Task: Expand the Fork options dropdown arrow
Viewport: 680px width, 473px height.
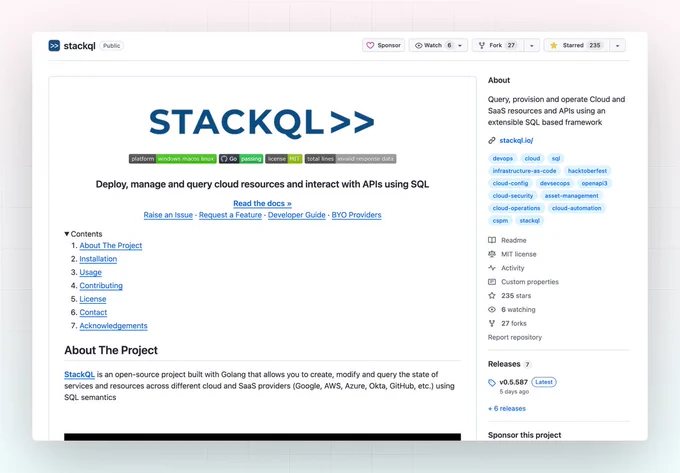Action: tap(532, 45)
